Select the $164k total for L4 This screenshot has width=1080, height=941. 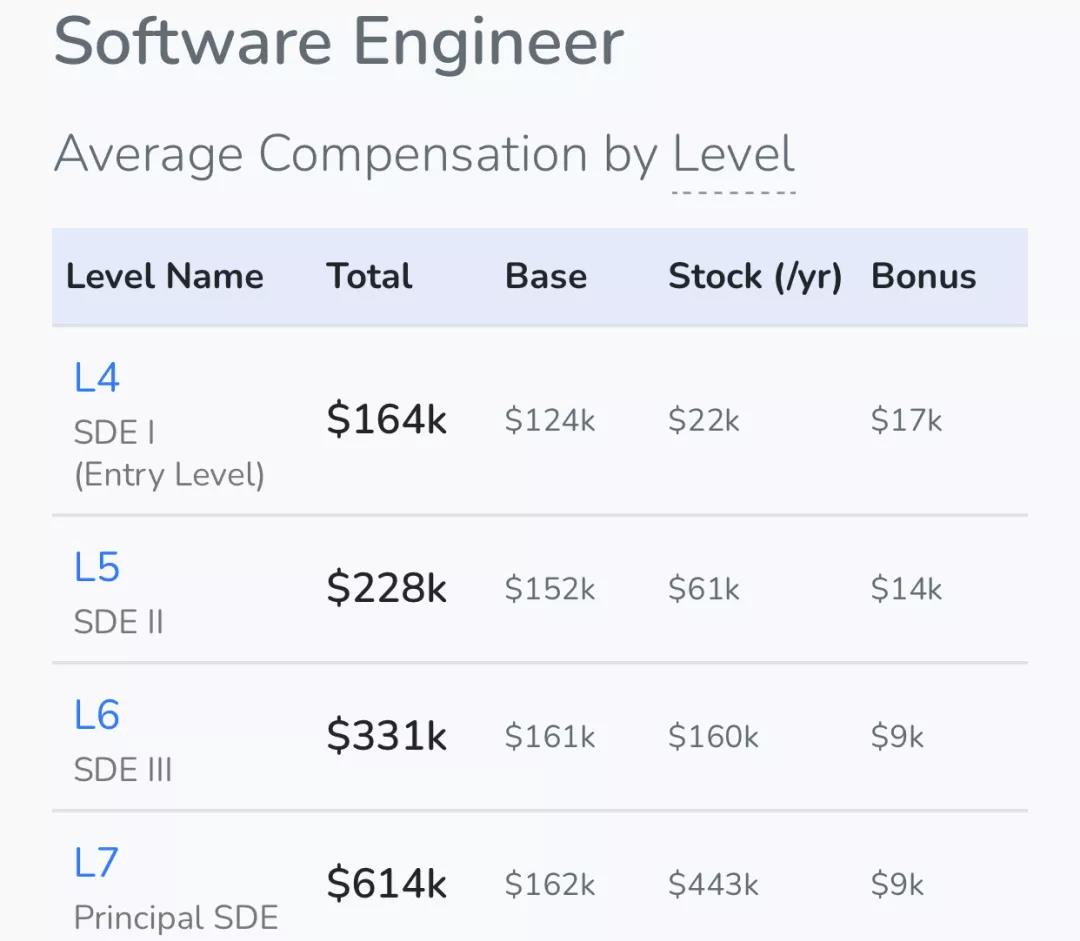(386, 420)
